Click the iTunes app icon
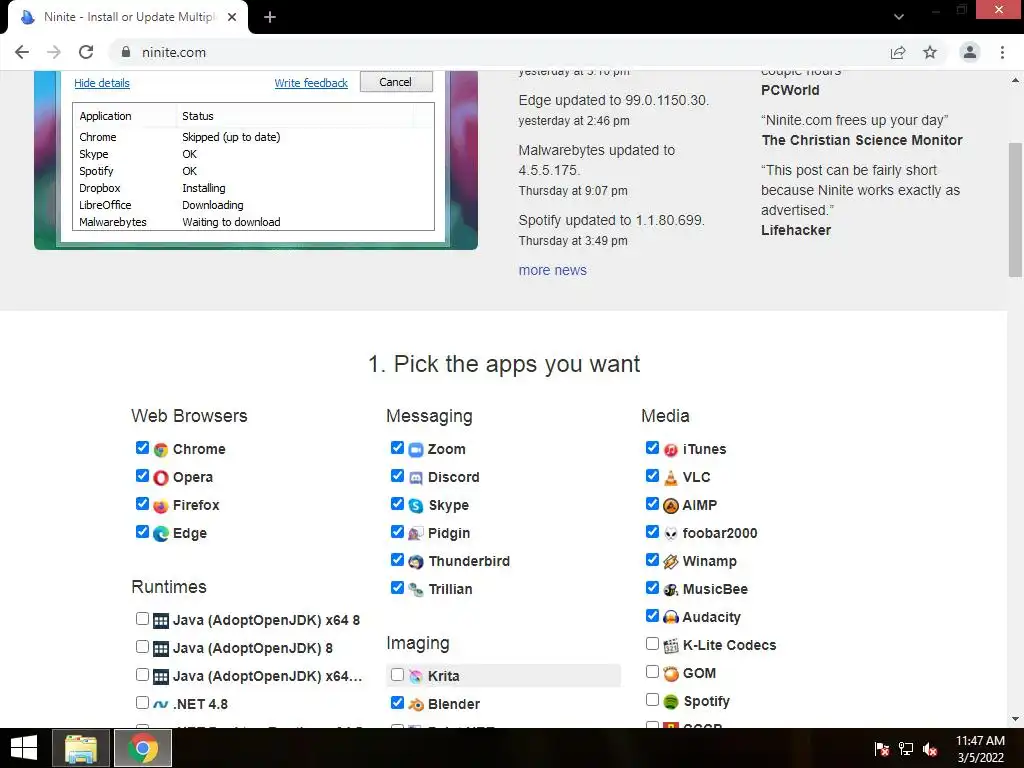This screenshot has height=768, width=1024. tap(671, 450)
